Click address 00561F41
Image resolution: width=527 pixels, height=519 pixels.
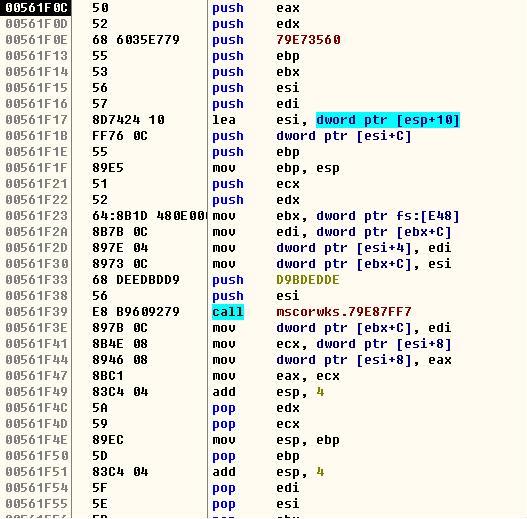[36, 344]
